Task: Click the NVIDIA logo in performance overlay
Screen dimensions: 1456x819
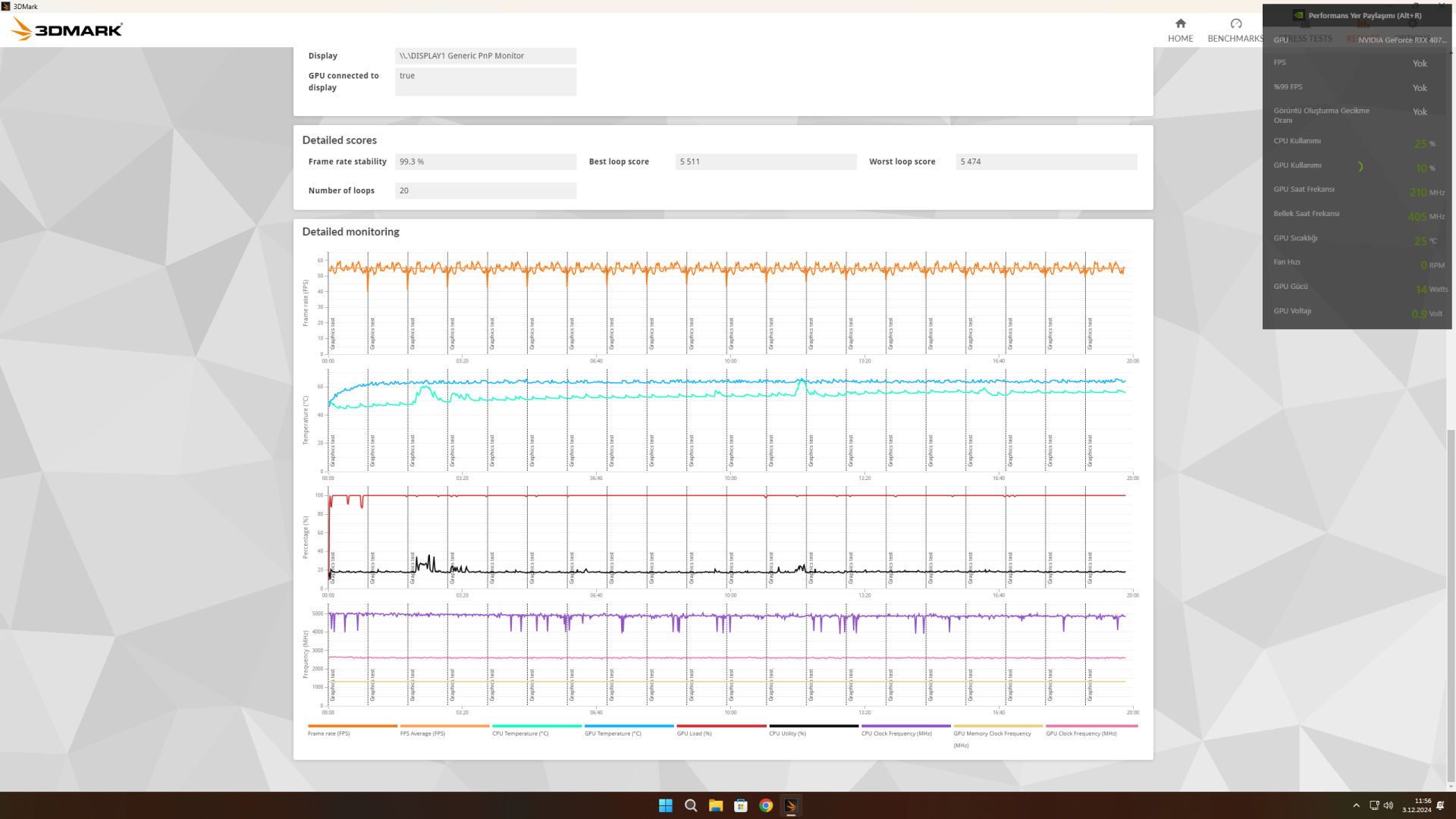Action: coord(1298,15)
